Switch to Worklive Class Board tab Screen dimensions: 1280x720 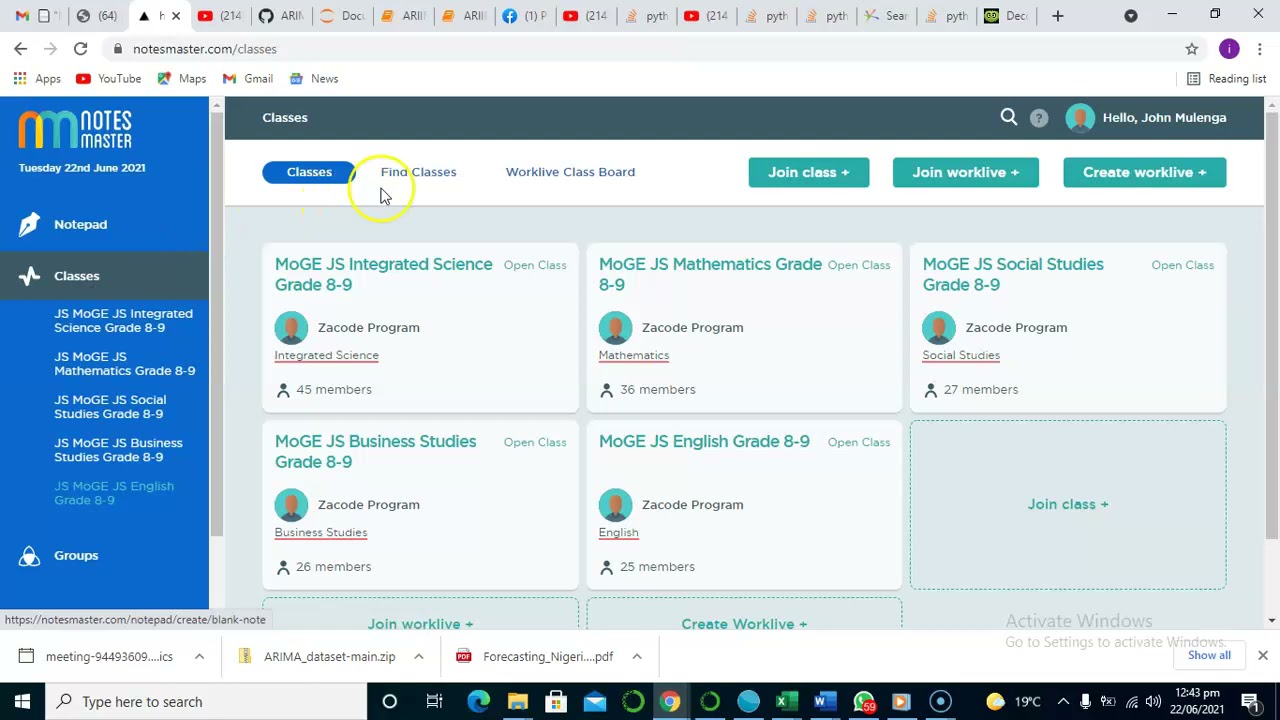570,172
